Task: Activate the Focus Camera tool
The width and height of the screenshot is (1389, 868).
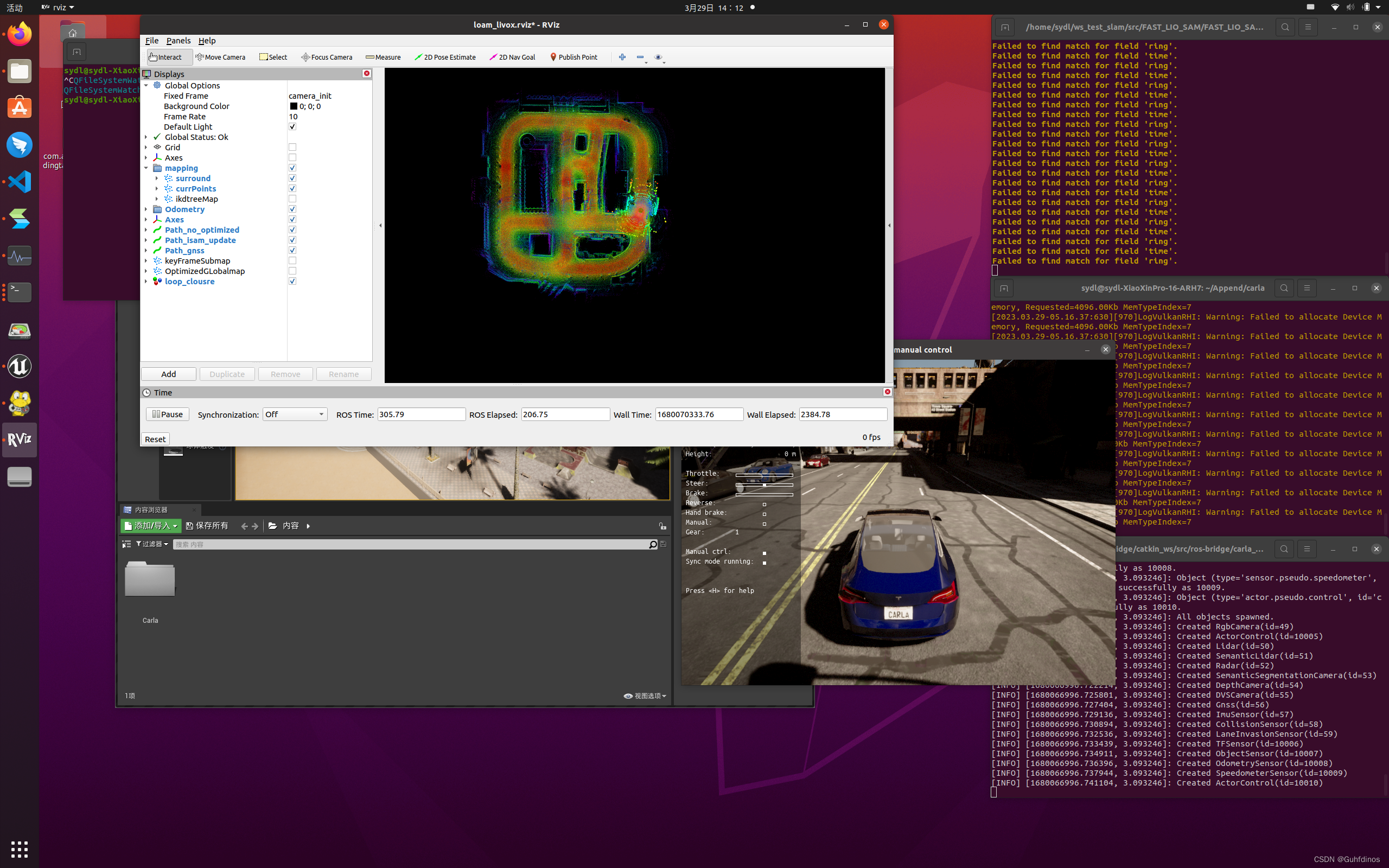Action: 327,57
